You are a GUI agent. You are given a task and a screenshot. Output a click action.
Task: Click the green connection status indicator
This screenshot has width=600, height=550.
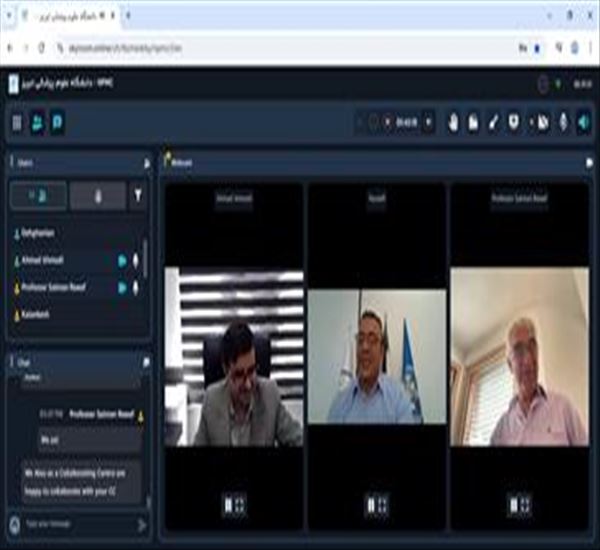[x=558, y=84]
